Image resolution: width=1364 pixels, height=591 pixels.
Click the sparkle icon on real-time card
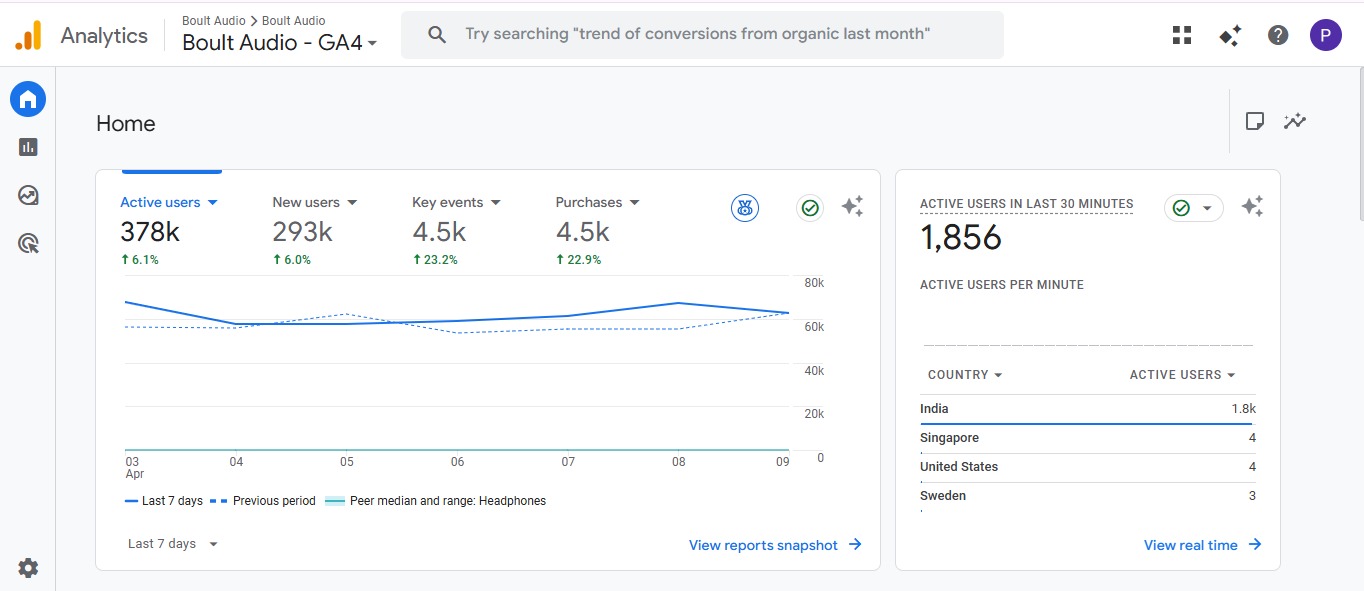pos(1252,207)
